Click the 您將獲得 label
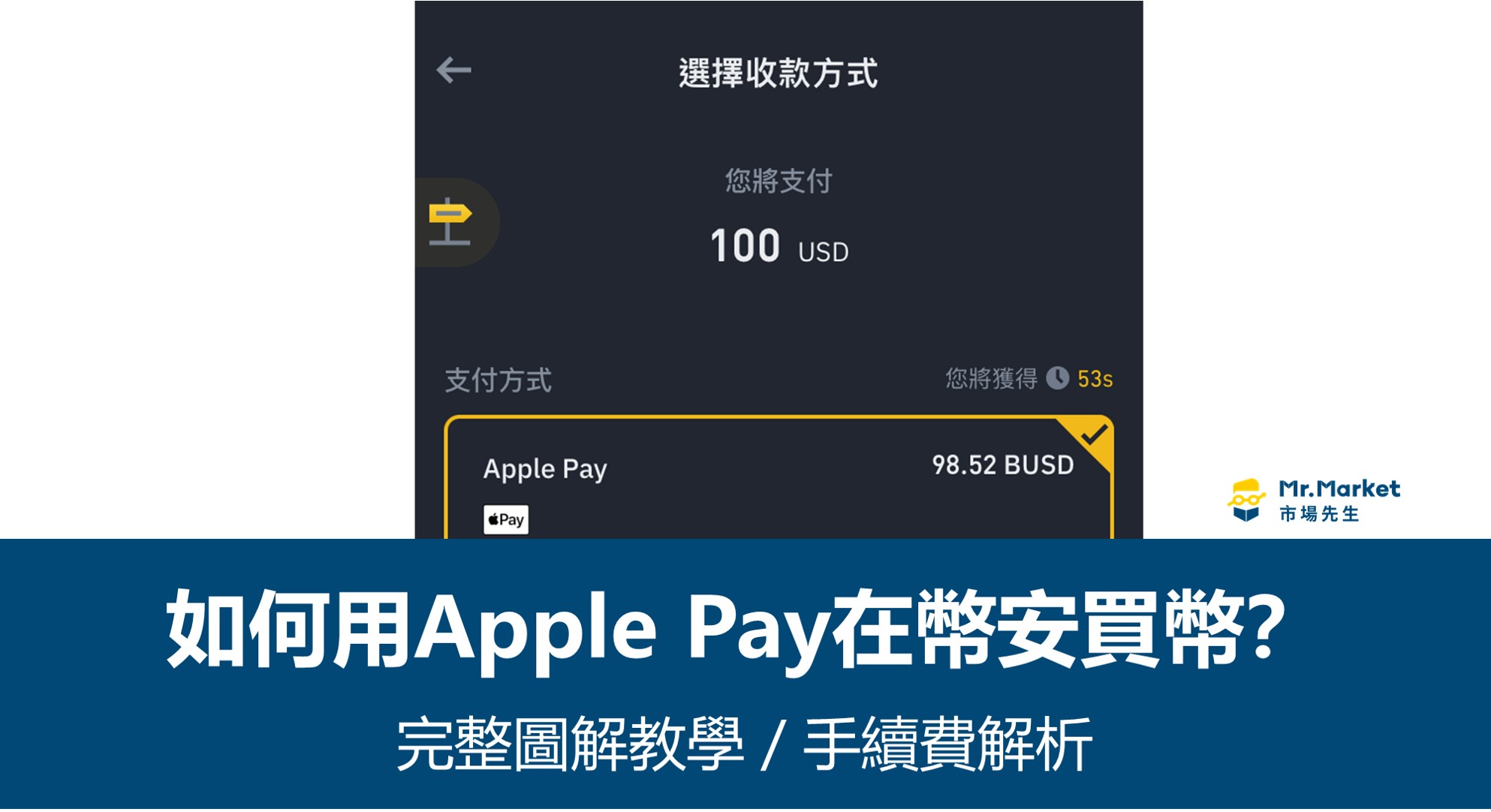Image resolution: width=1491 pixels, height=812 pixels. coord(991,378)
